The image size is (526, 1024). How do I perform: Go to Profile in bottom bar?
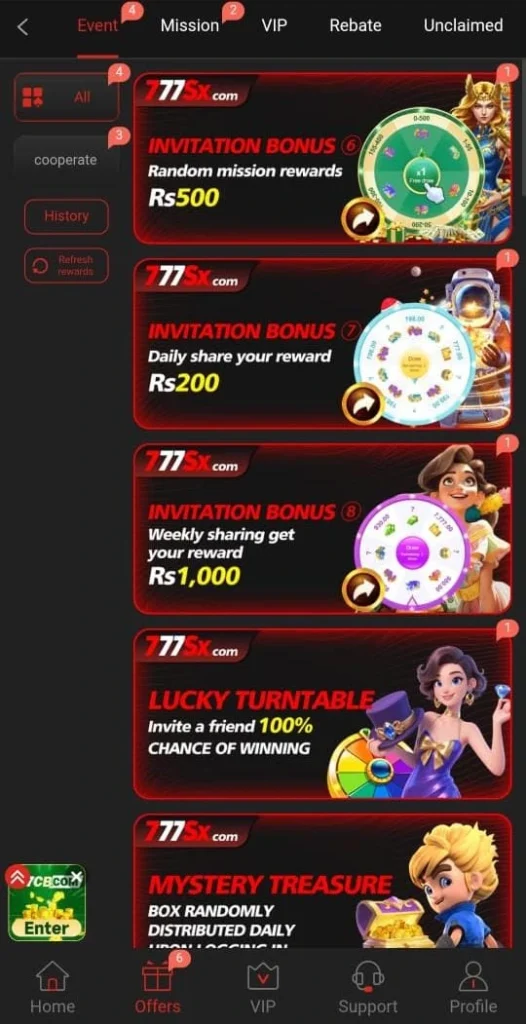pyautogui.click(x=473, y=987)
